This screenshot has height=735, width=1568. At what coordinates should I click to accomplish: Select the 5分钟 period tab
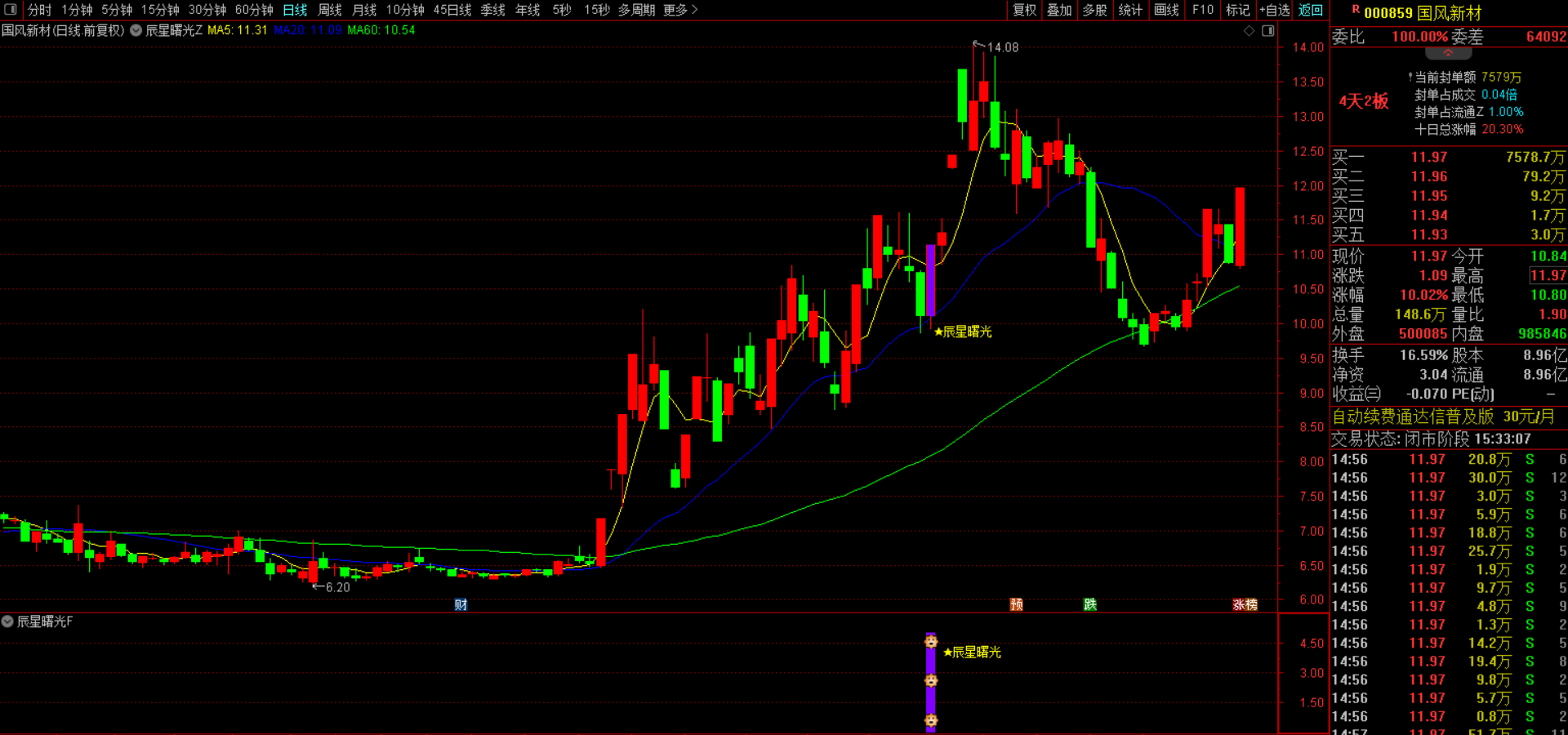pyautogui.click(x=117, y=10)
